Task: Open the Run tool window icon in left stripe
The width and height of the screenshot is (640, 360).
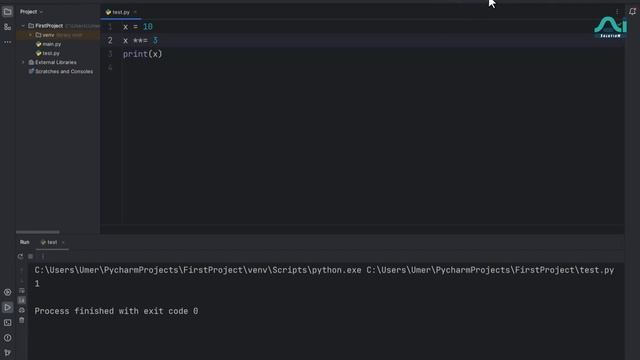Action: (x=7, y=307)
